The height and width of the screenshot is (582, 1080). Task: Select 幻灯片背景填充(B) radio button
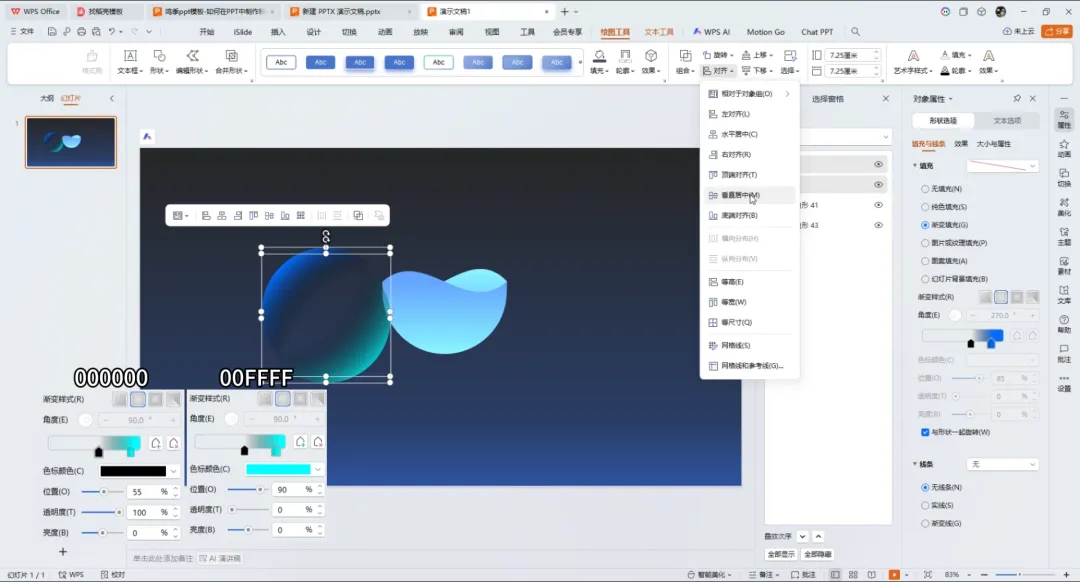click(925, 279)
